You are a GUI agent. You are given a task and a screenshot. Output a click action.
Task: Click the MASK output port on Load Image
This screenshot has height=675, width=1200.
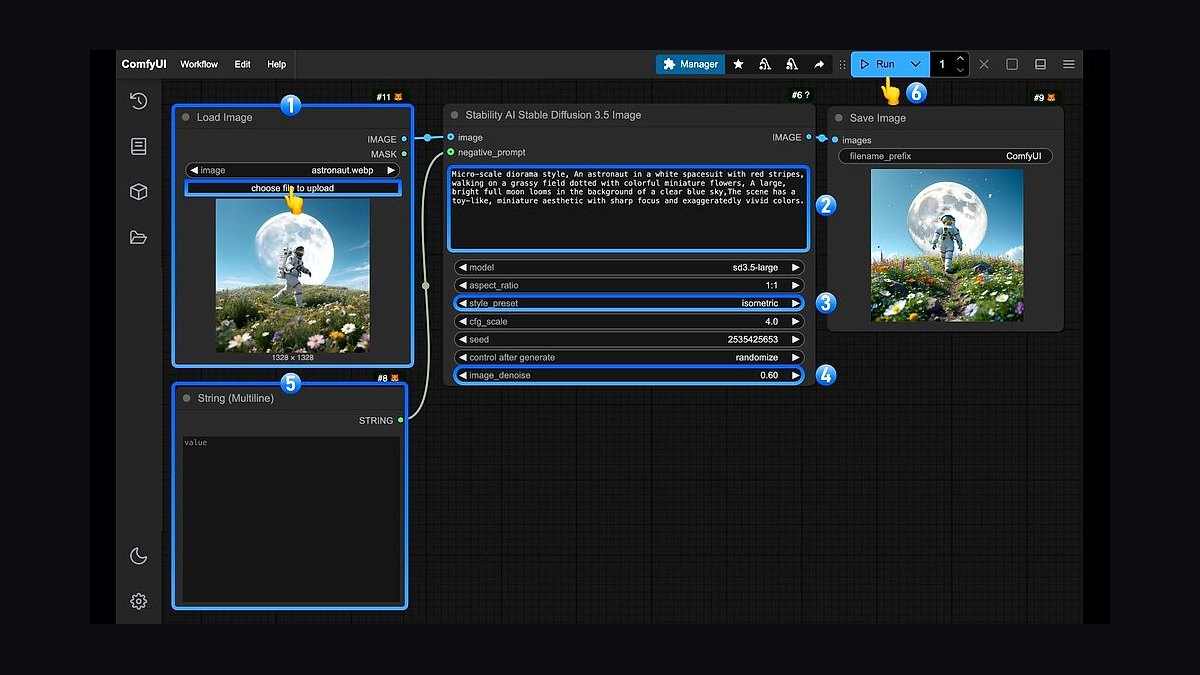404,154
